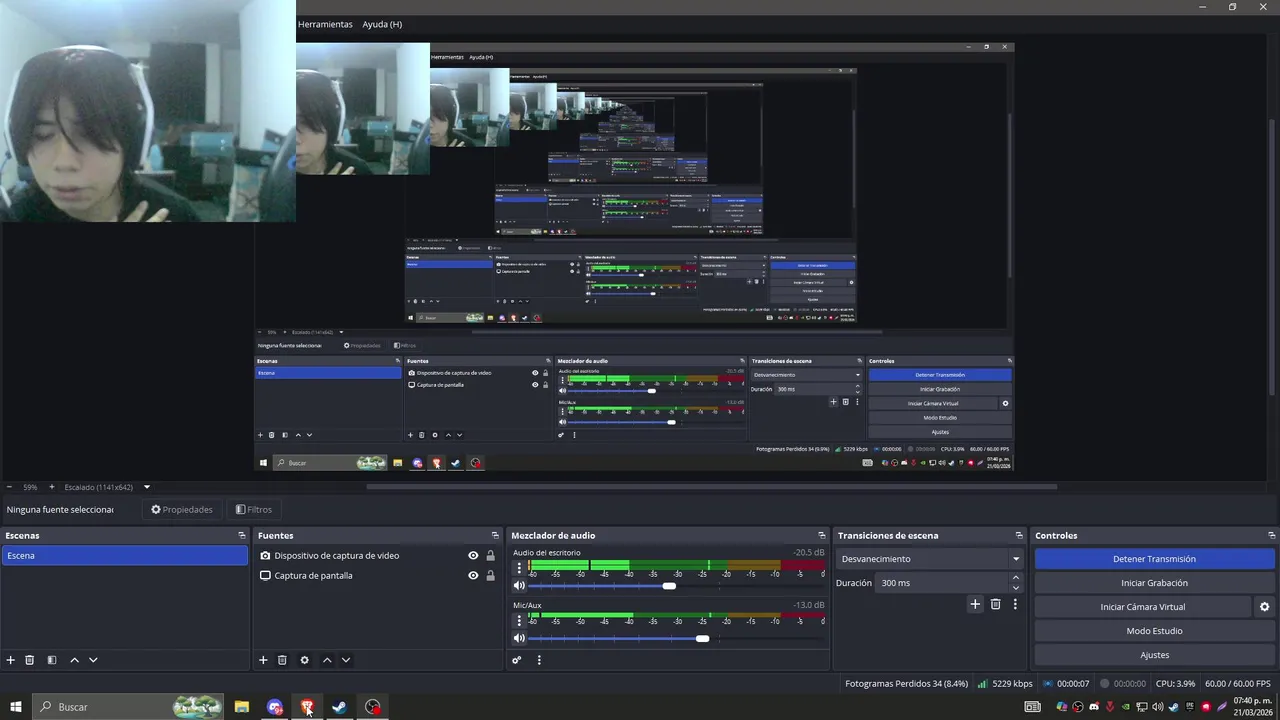
Task: Open Mic/Aux options three dots
Action: click(x=519, y=620)
